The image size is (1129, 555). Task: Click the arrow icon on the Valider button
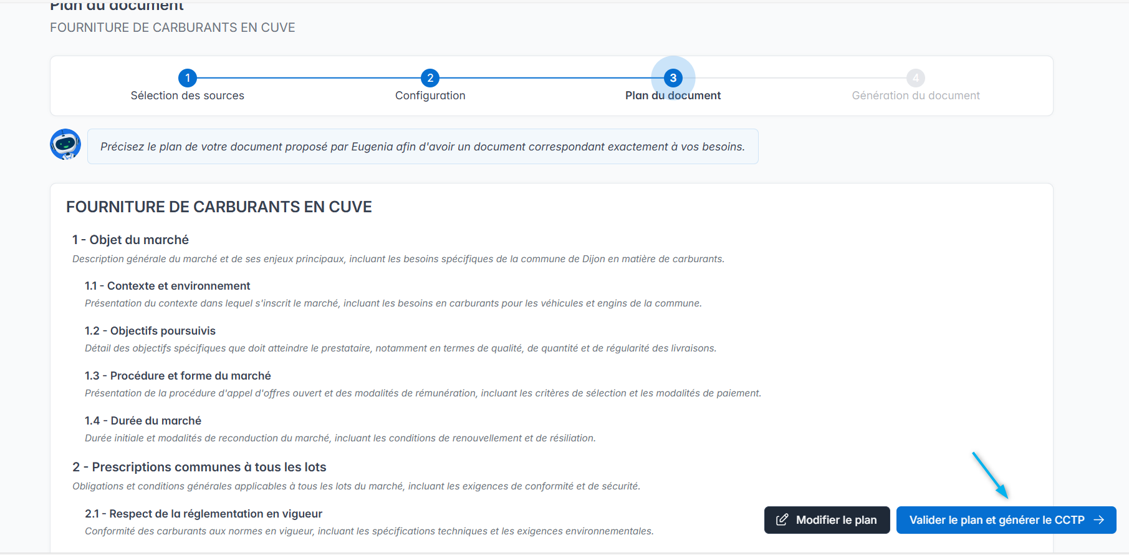[1099, 520]
